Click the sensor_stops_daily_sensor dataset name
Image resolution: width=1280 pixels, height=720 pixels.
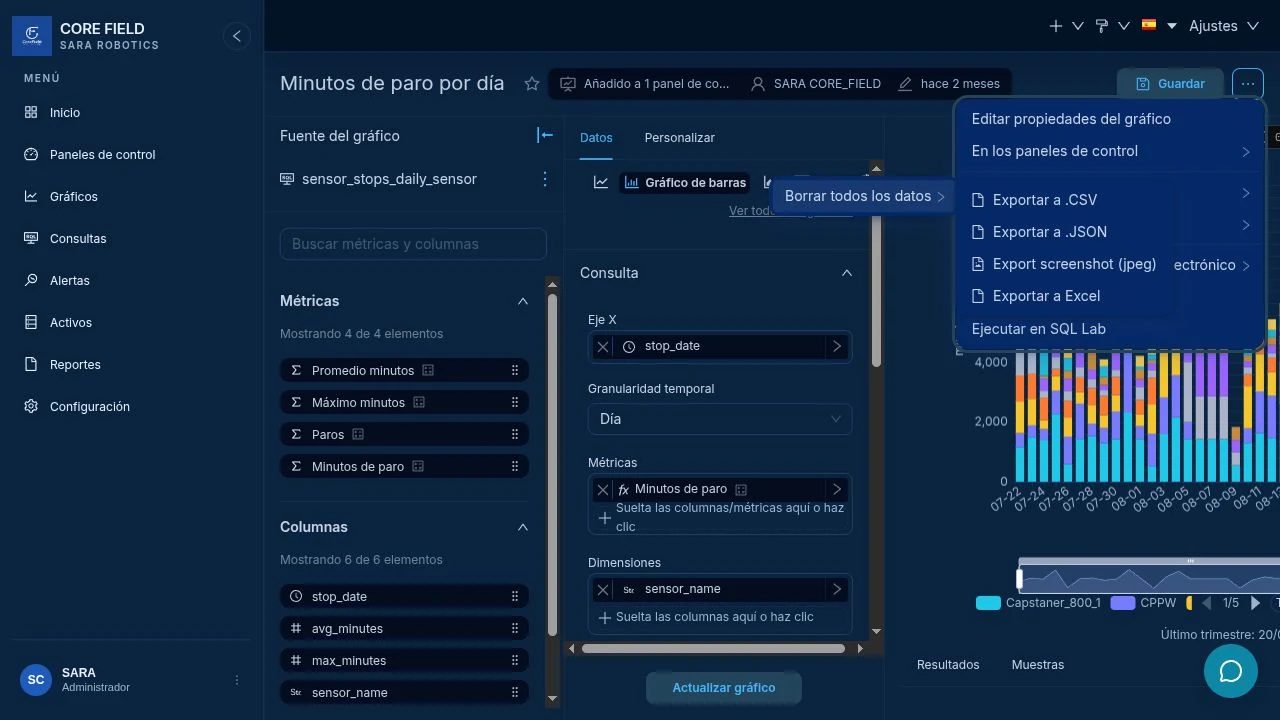point(389,179)
